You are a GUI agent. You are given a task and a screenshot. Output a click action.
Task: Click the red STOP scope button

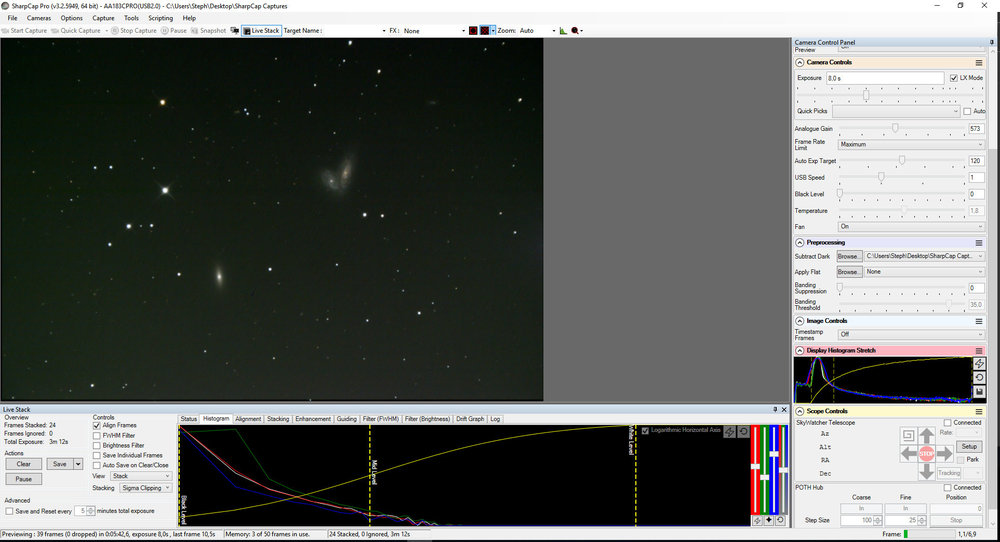click(x=927, y=453)
